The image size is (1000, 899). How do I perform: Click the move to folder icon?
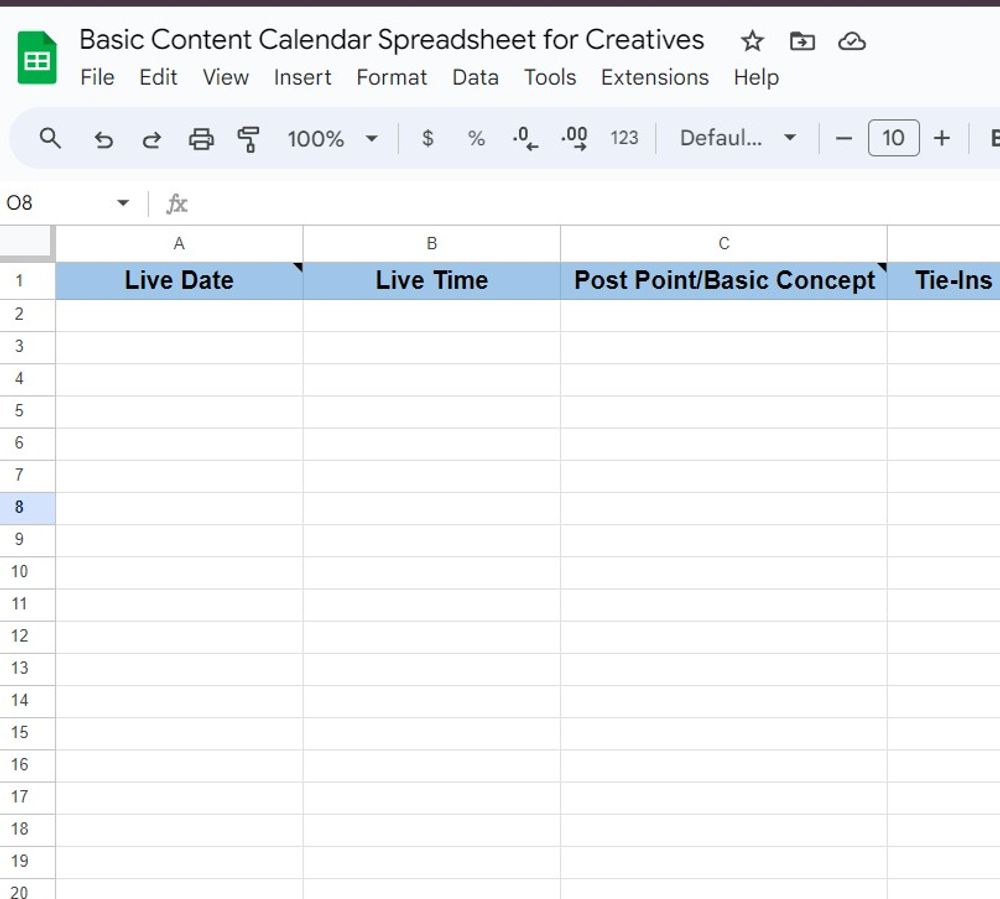pyautogui.click(x=802, y=41)
